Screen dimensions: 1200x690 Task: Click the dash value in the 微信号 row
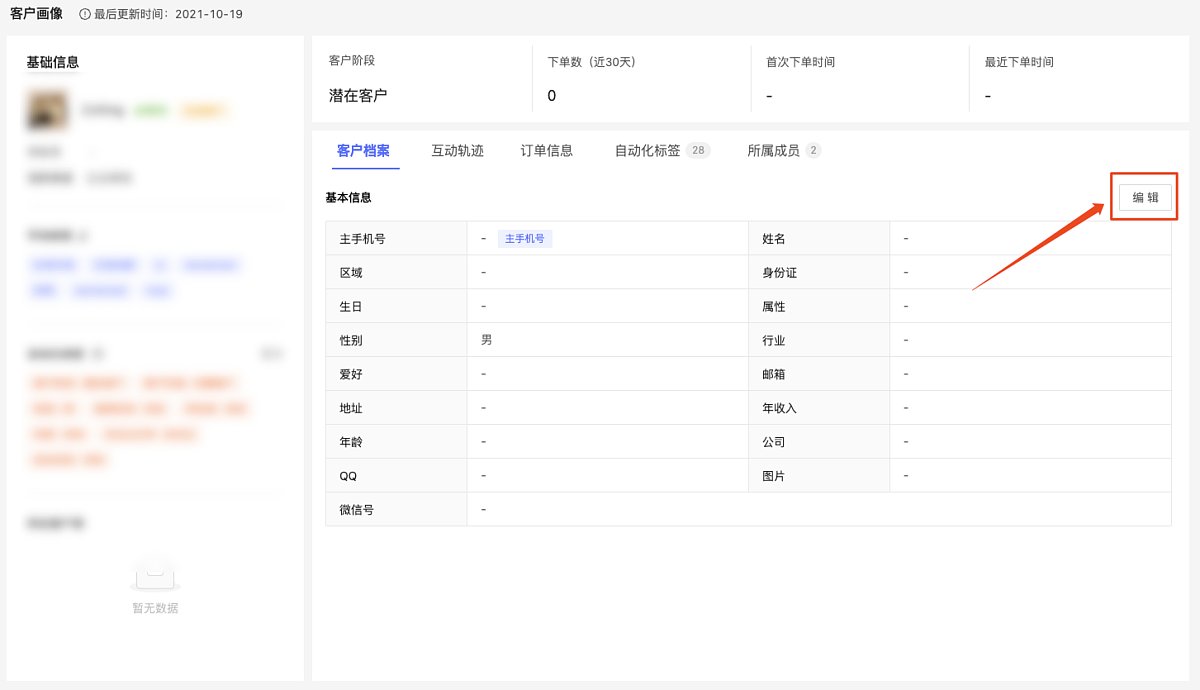click(484, 510)
